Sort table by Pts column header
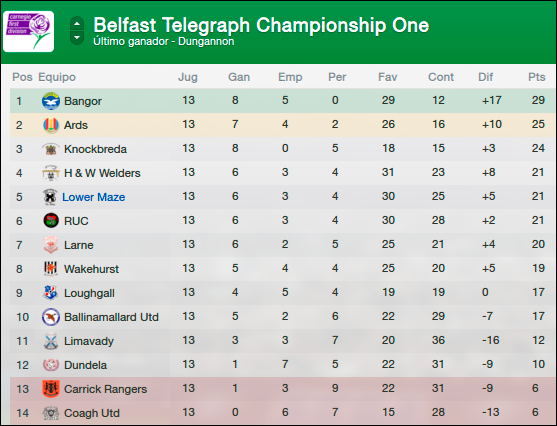557x426 pixels. coord(536,77)
